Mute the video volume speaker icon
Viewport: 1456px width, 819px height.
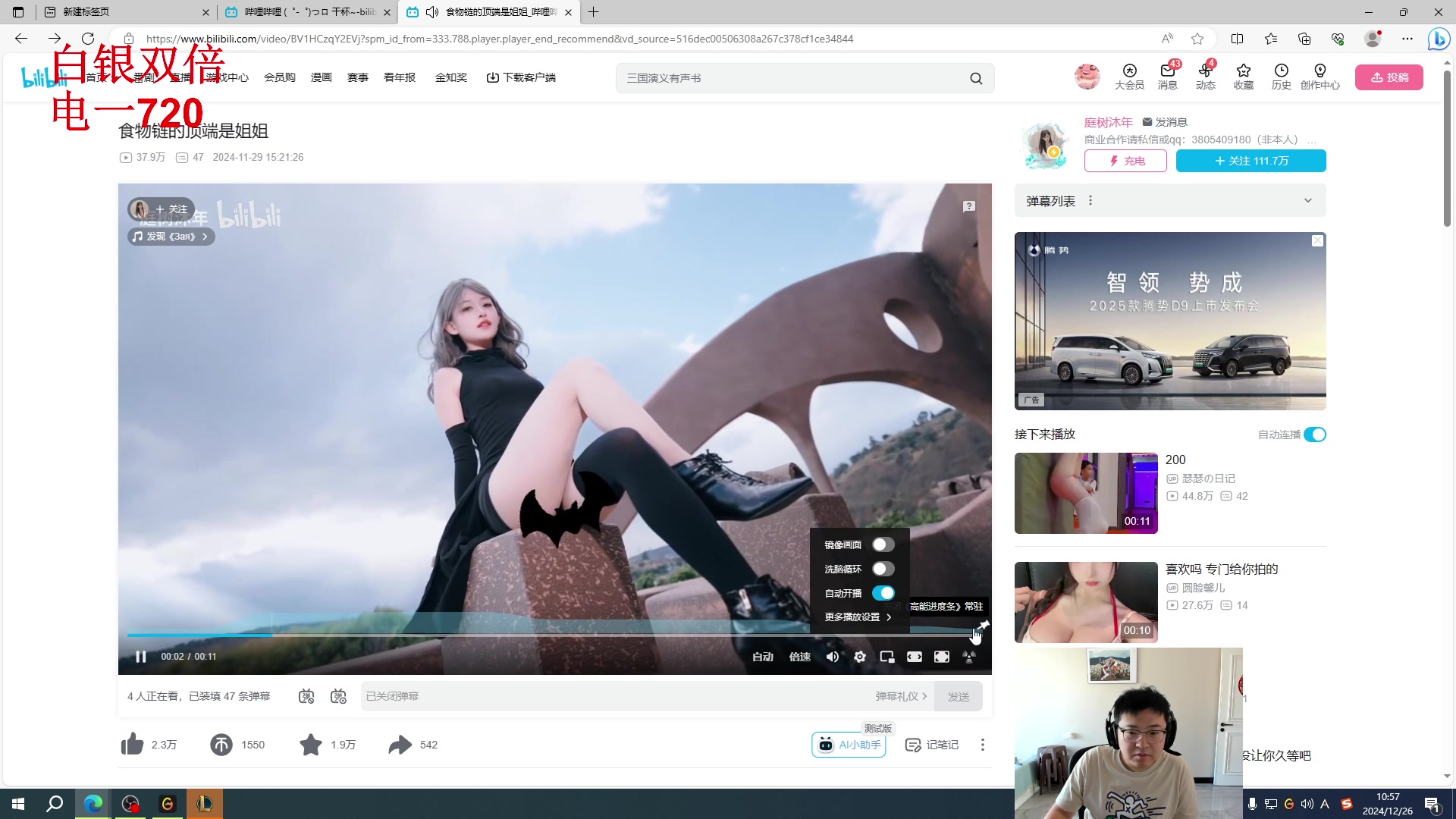click(x=833, y=657)
